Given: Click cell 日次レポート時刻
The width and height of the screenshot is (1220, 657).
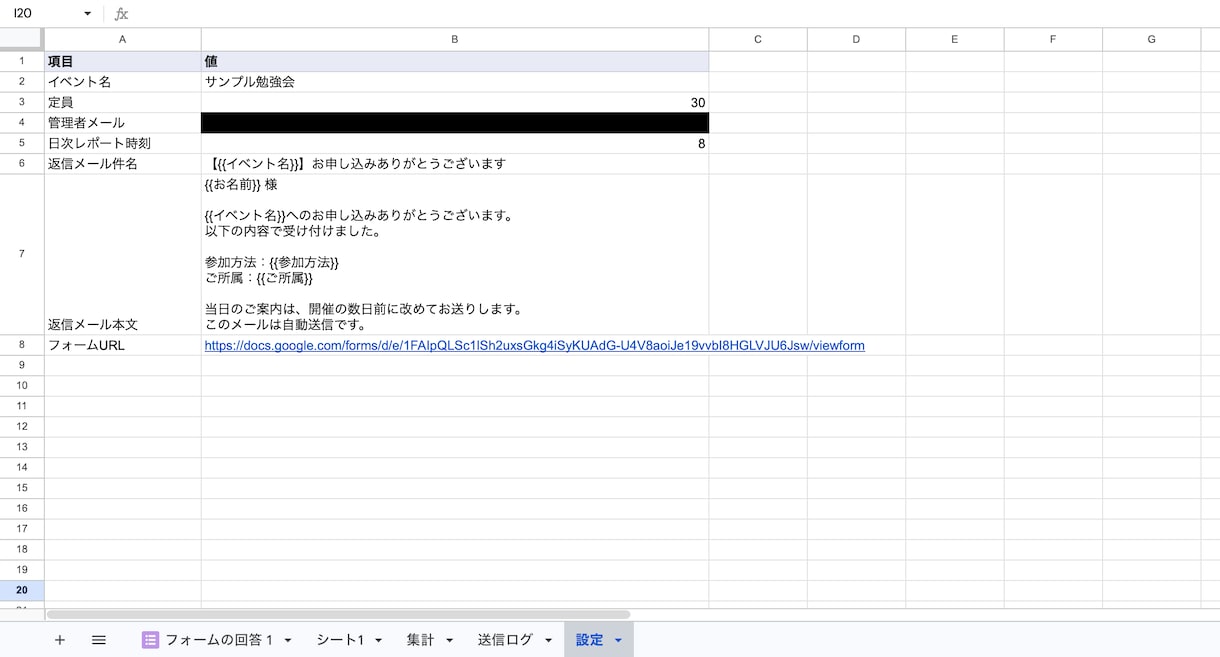Looking at the screenshot, I should pos(123,143).
